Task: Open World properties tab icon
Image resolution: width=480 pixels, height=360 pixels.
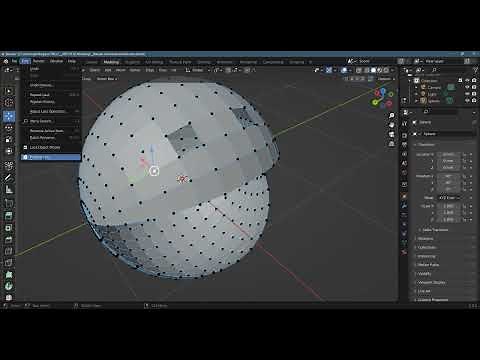Action: point(404,172)
